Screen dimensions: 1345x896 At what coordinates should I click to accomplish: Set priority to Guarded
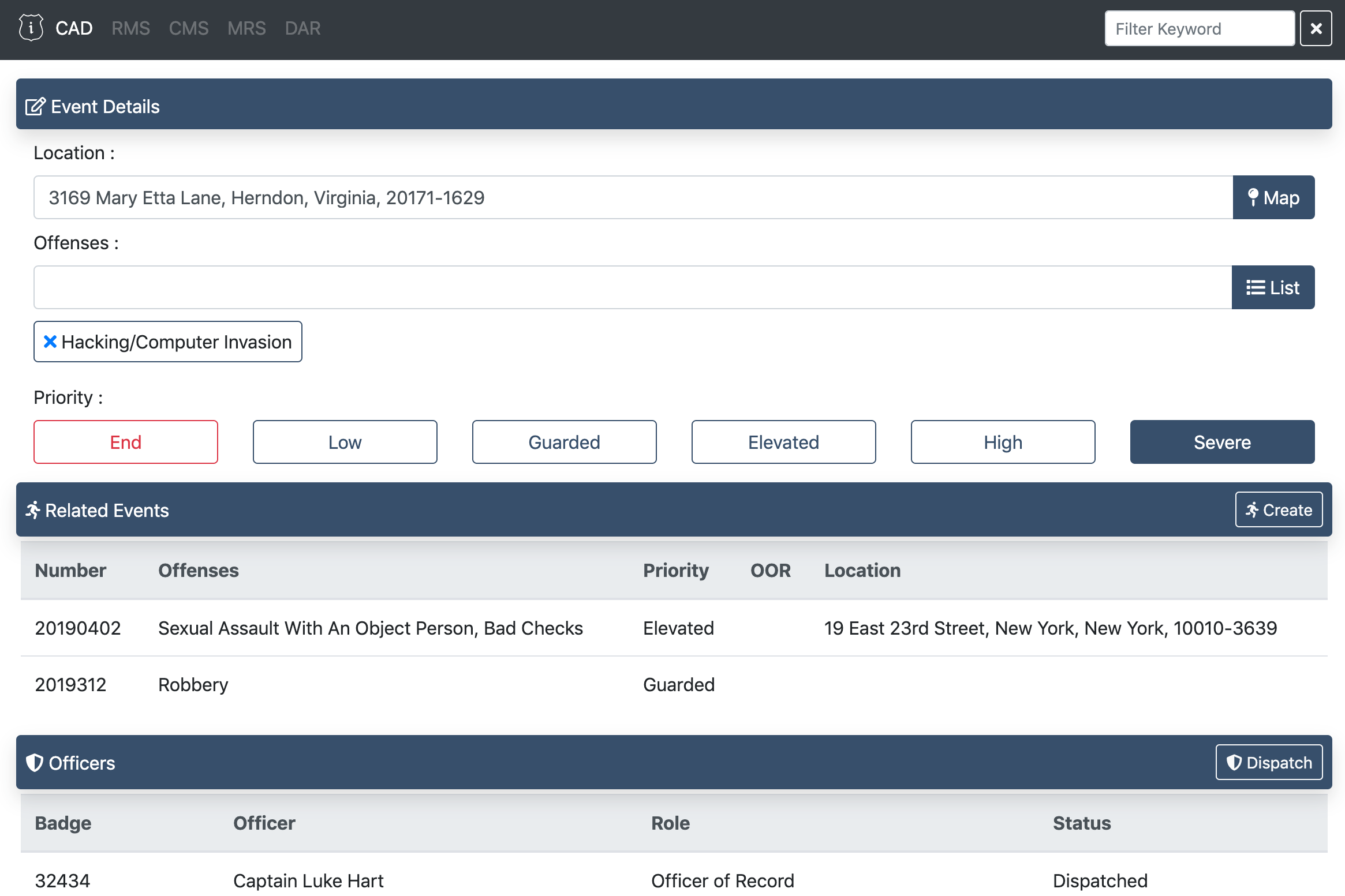pos(564,442)
